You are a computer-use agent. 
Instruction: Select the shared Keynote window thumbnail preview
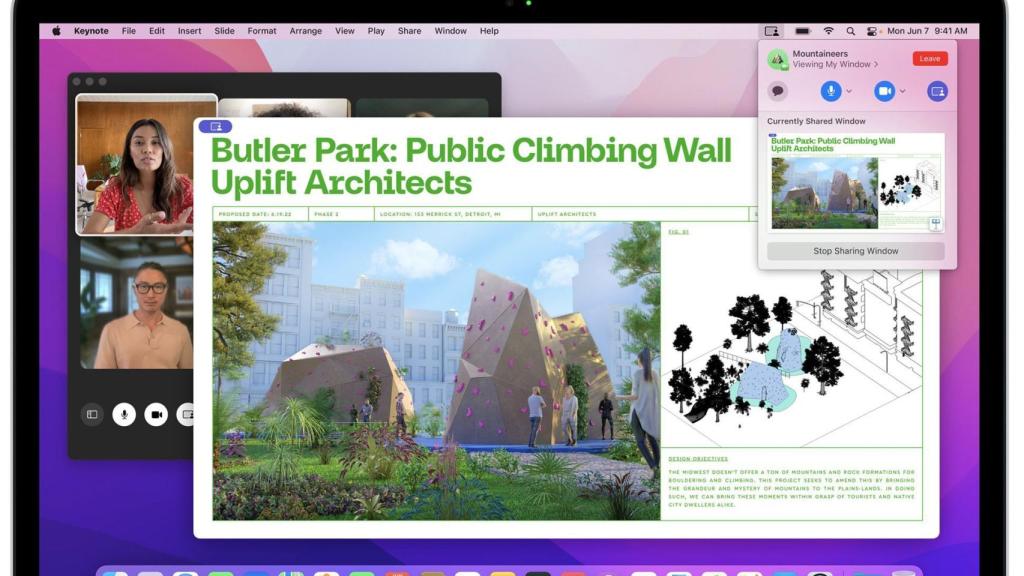[x=855, y=182]
